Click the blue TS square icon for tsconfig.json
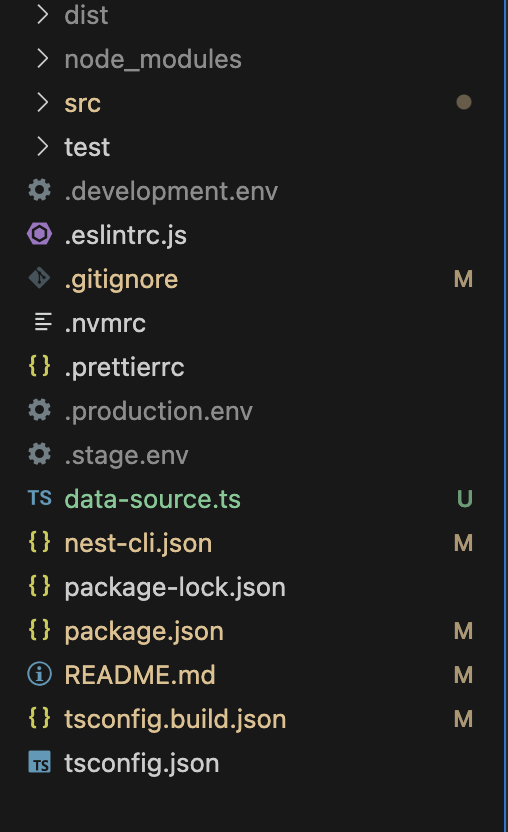 [39, 762]
